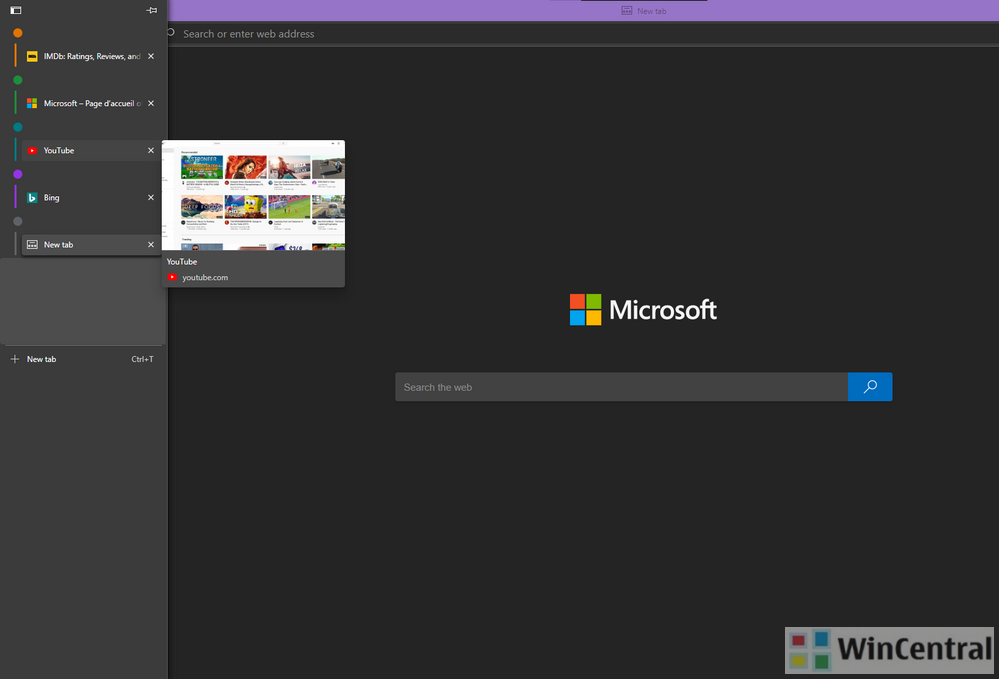The image size is (999, 679).
Task: Close the Microsoft Page d'accueil tab
Action: coord(151,104)
